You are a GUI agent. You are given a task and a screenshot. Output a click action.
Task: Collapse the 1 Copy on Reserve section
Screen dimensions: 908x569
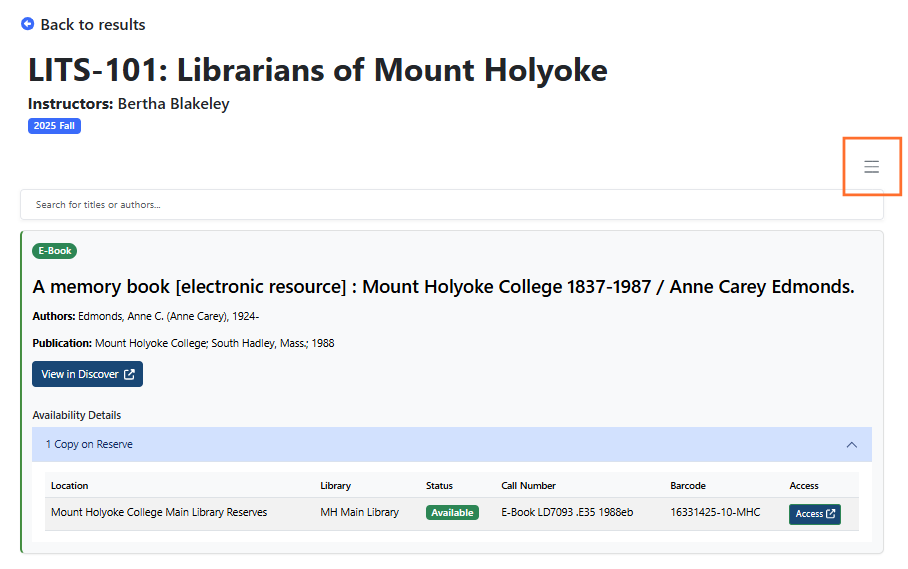point(452,445)
